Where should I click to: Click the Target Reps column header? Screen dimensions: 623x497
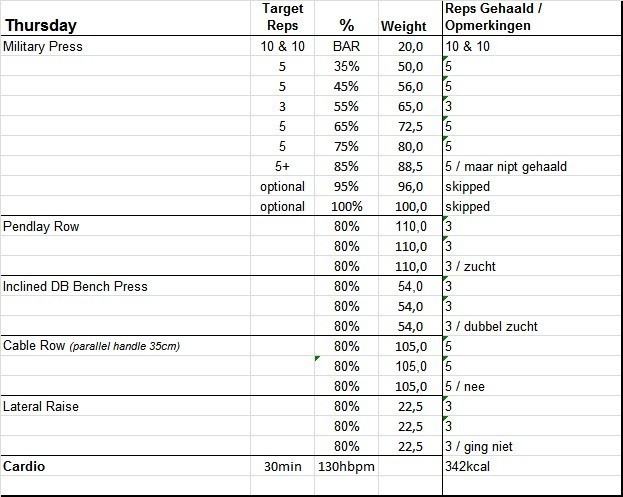[x=282, y=17]
